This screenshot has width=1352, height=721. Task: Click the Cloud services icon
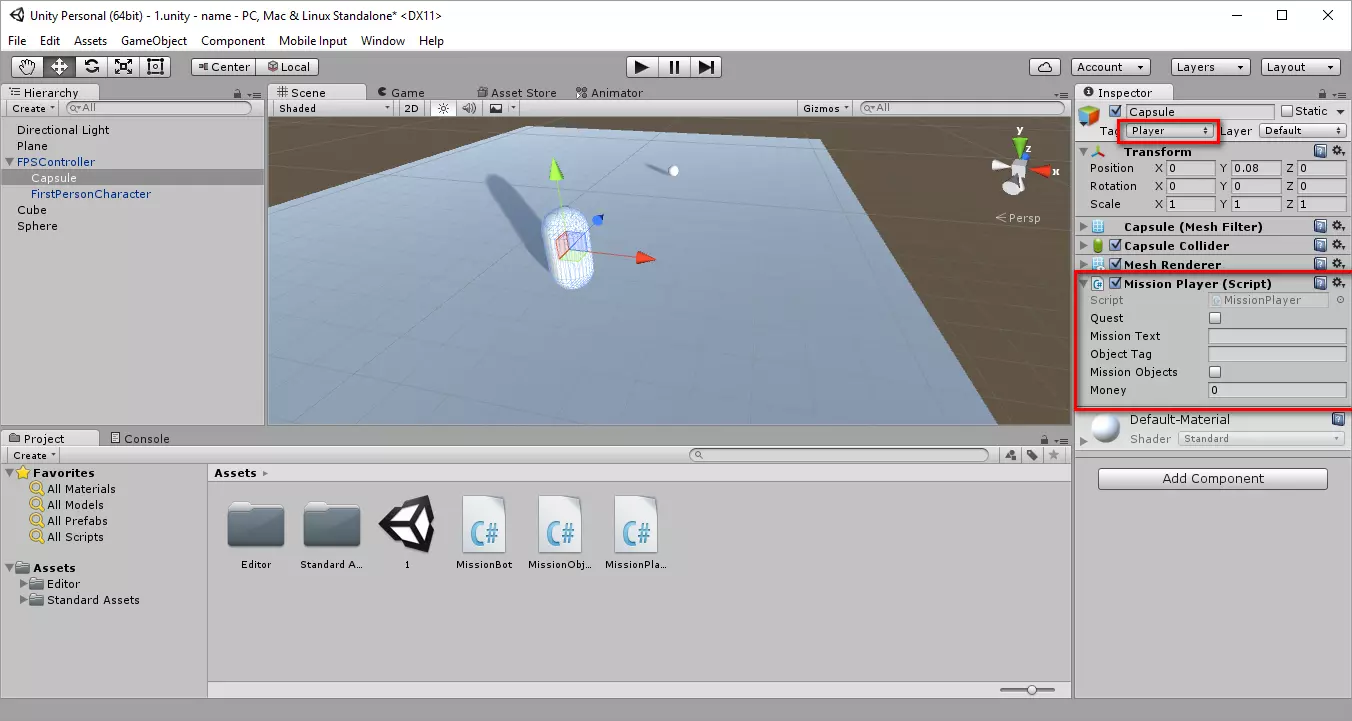point(1045,67)
